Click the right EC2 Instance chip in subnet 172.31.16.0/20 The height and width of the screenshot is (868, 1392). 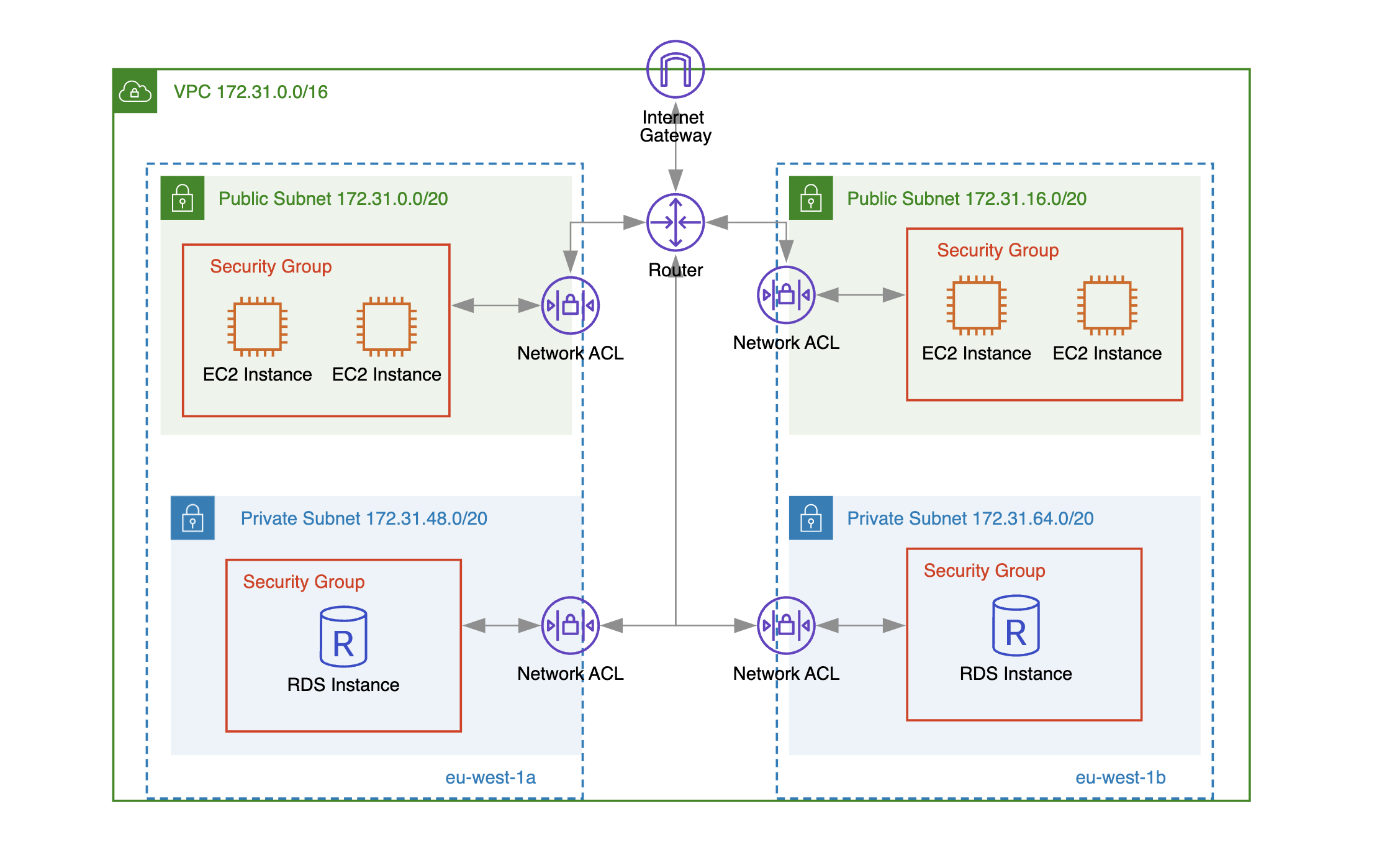point(1107,305)
